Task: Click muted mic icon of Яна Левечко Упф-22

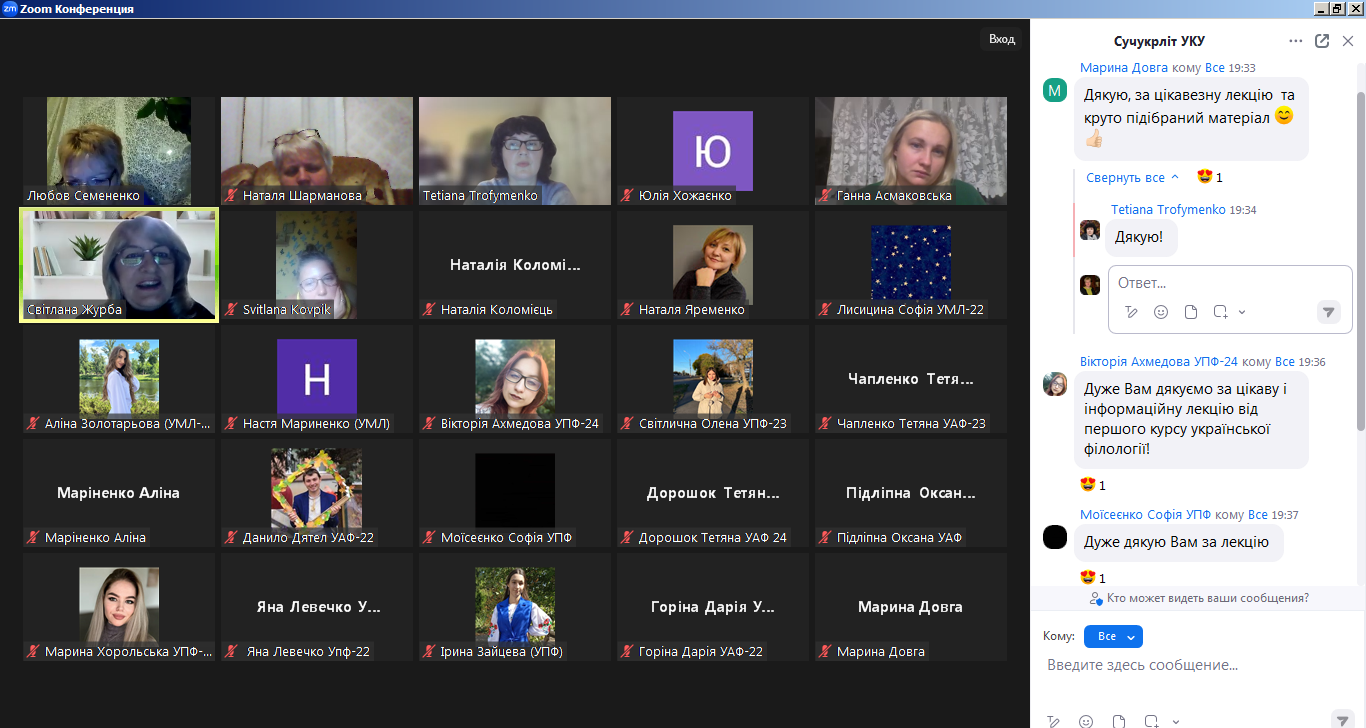Action: tap(232, 652)
